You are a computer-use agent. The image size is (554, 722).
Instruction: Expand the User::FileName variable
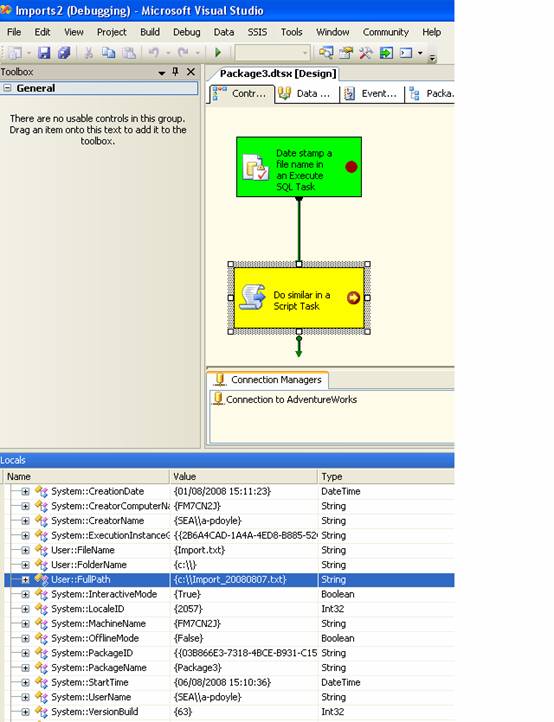[x=25, y=550]
